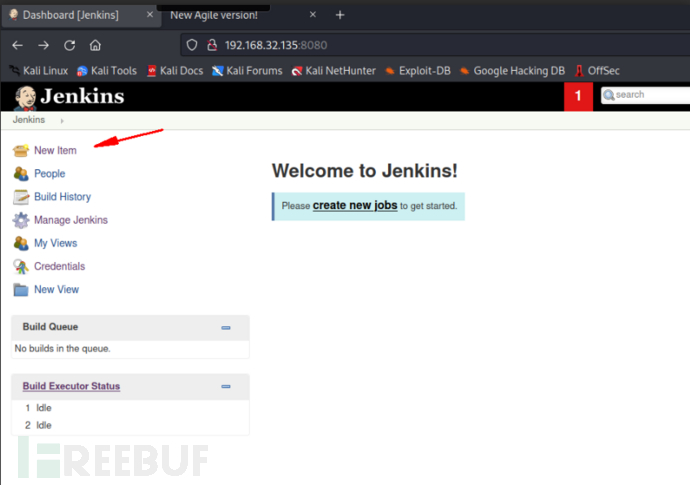The image size is (690, 485).
Task: Collapse the Build Executor Status panel
Action: [226, 386]
